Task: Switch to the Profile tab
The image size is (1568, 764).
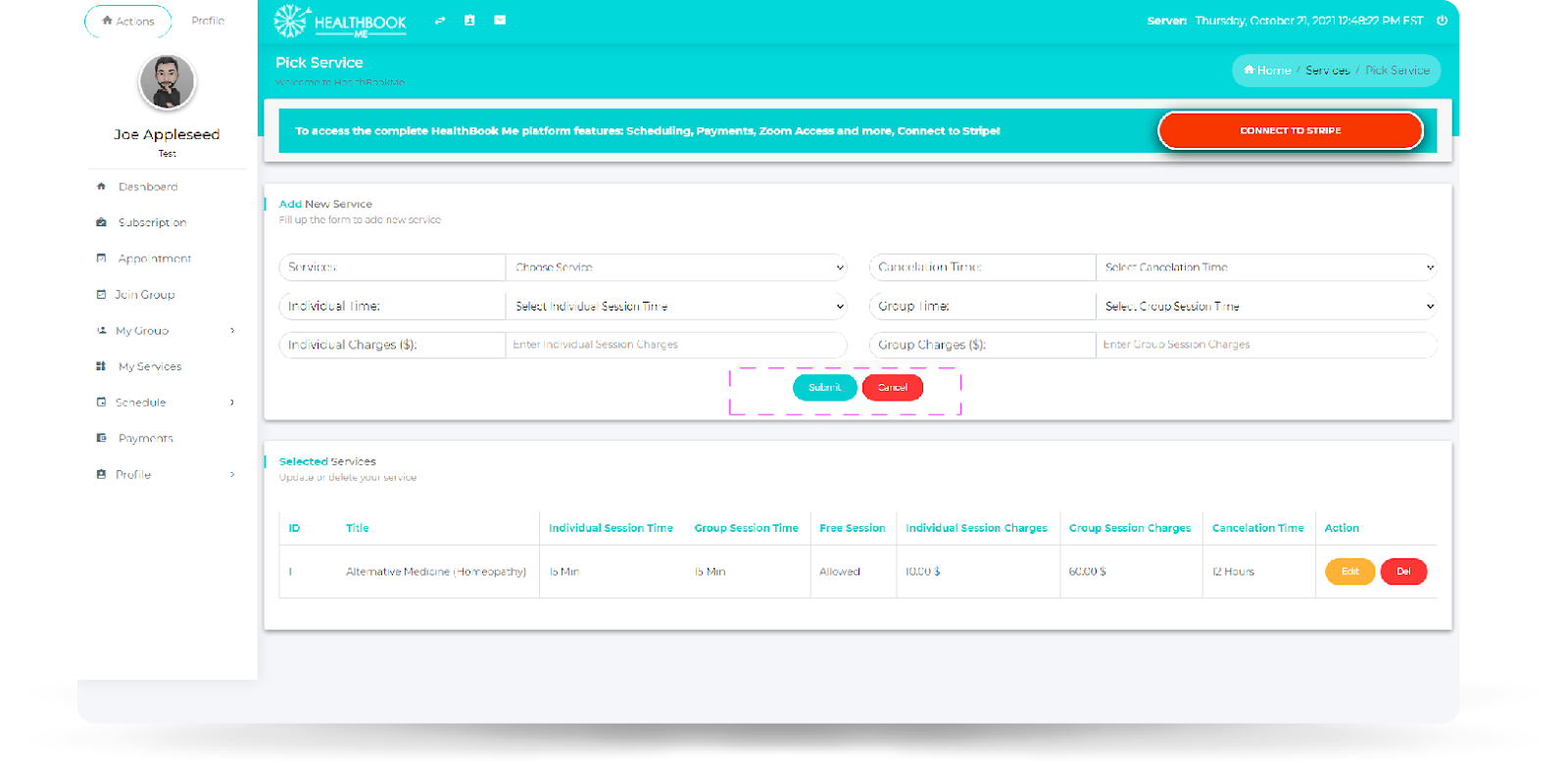Action: tap(208, 21)
